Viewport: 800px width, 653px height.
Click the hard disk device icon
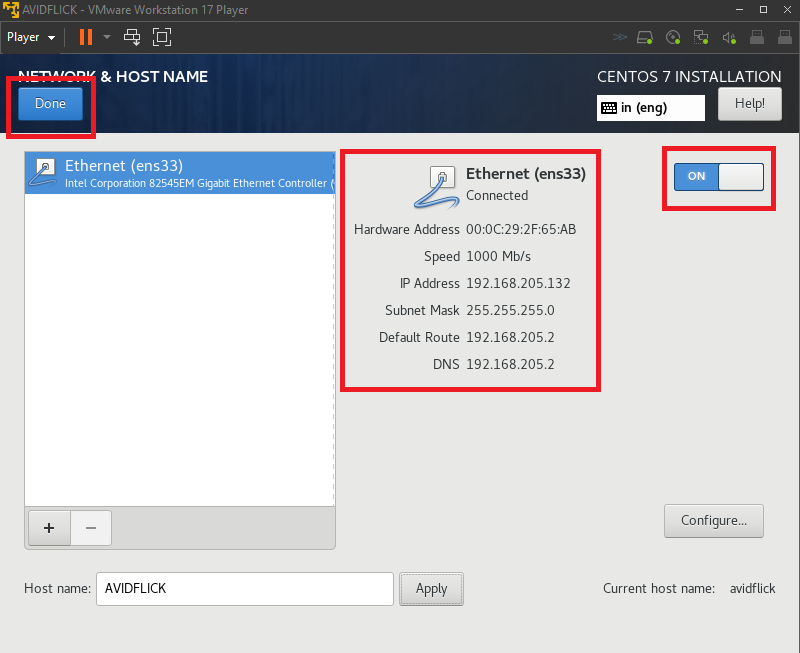tap(646, 38)
